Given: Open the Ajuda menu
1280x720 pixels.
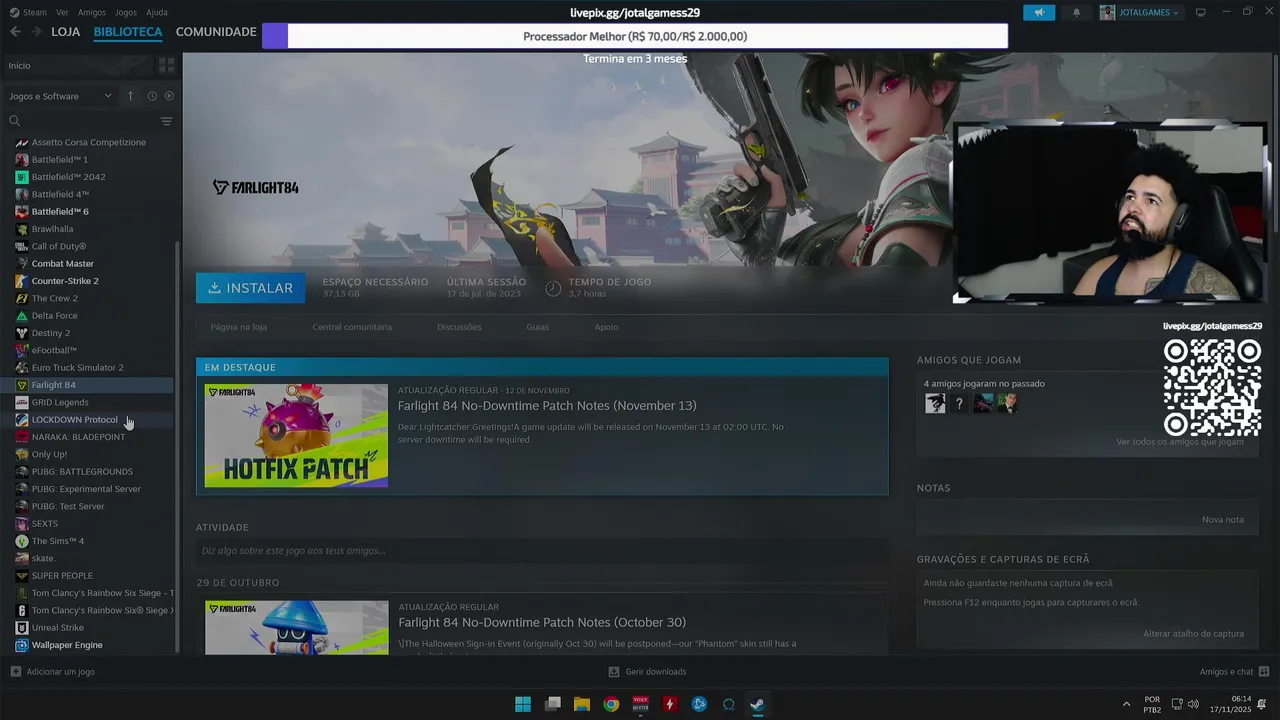Looking at the screenshot, I should coord(157,12).
